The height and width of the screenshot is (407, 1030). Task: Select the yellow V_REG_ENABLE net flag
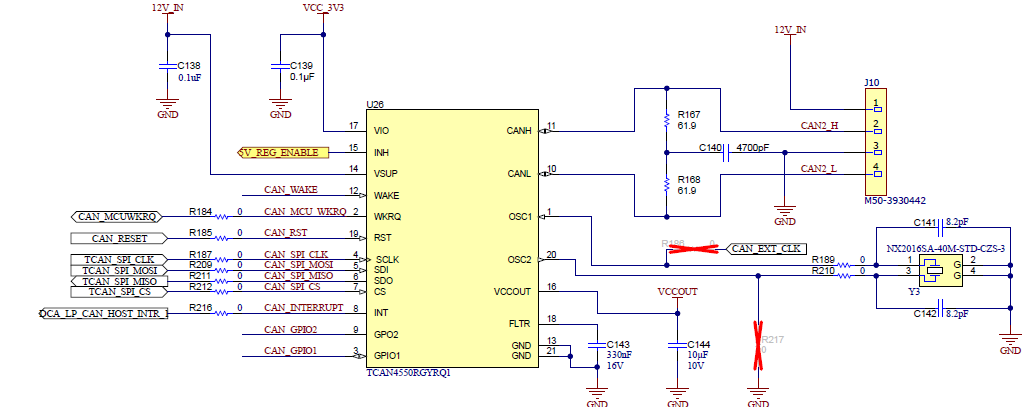(283, 152)
